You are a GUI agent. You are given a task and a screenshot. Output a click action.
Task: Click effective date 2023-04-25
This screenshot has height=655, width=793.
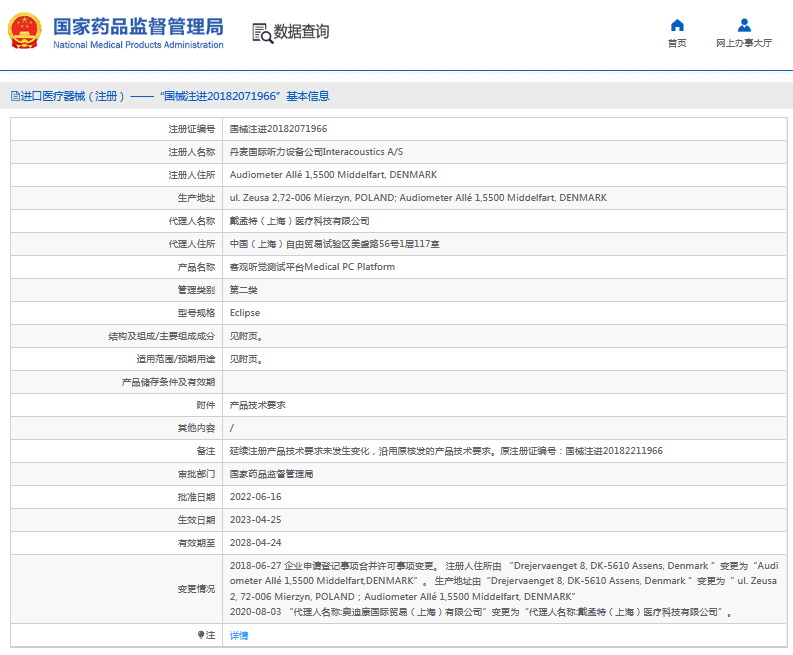tap(255, 520)
